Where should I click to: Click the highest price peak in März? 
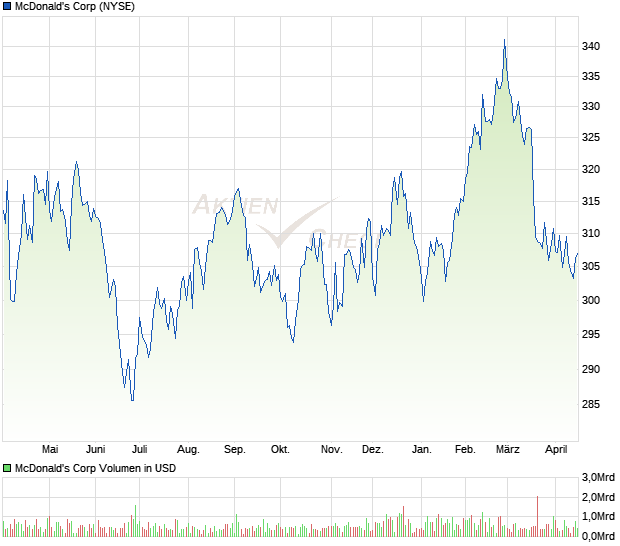[505, 40]
